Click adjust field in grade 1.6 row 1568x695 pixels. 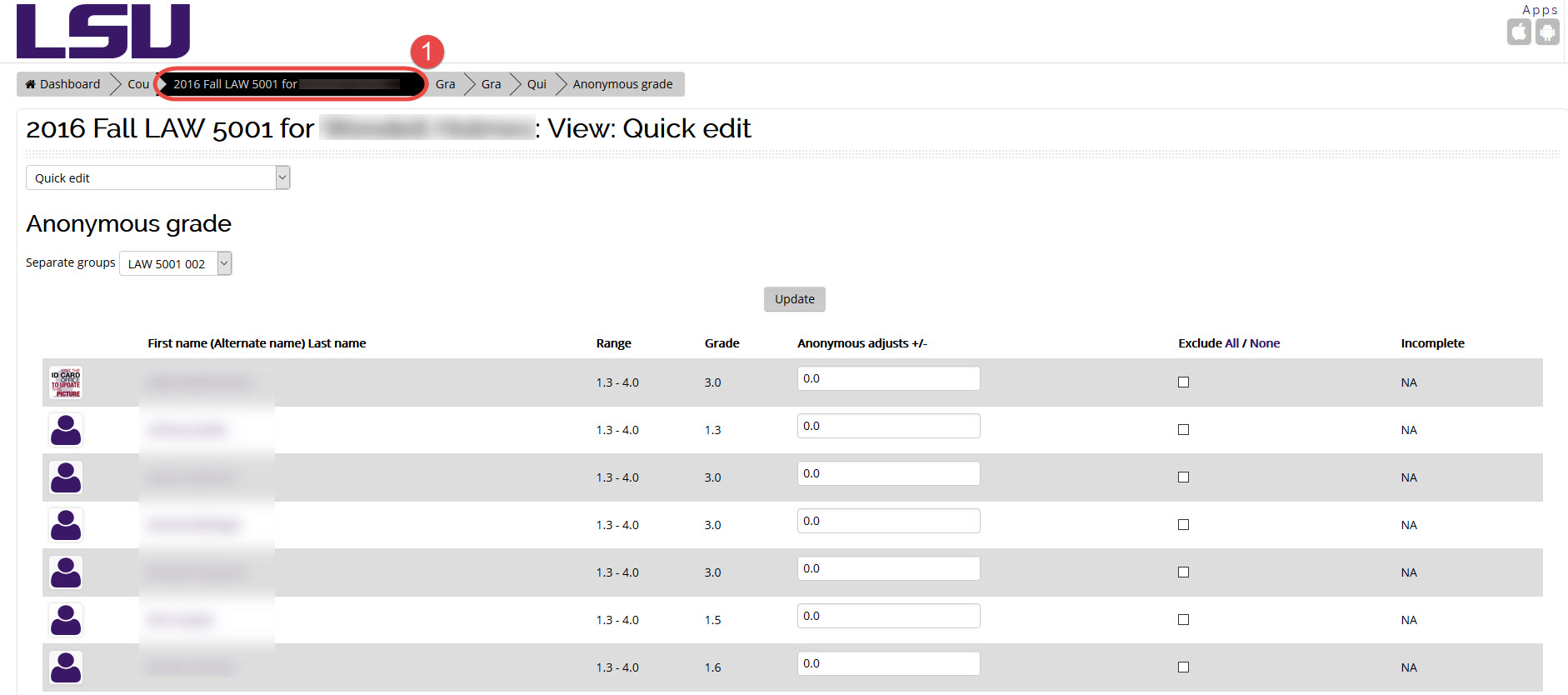coord(888,663)
